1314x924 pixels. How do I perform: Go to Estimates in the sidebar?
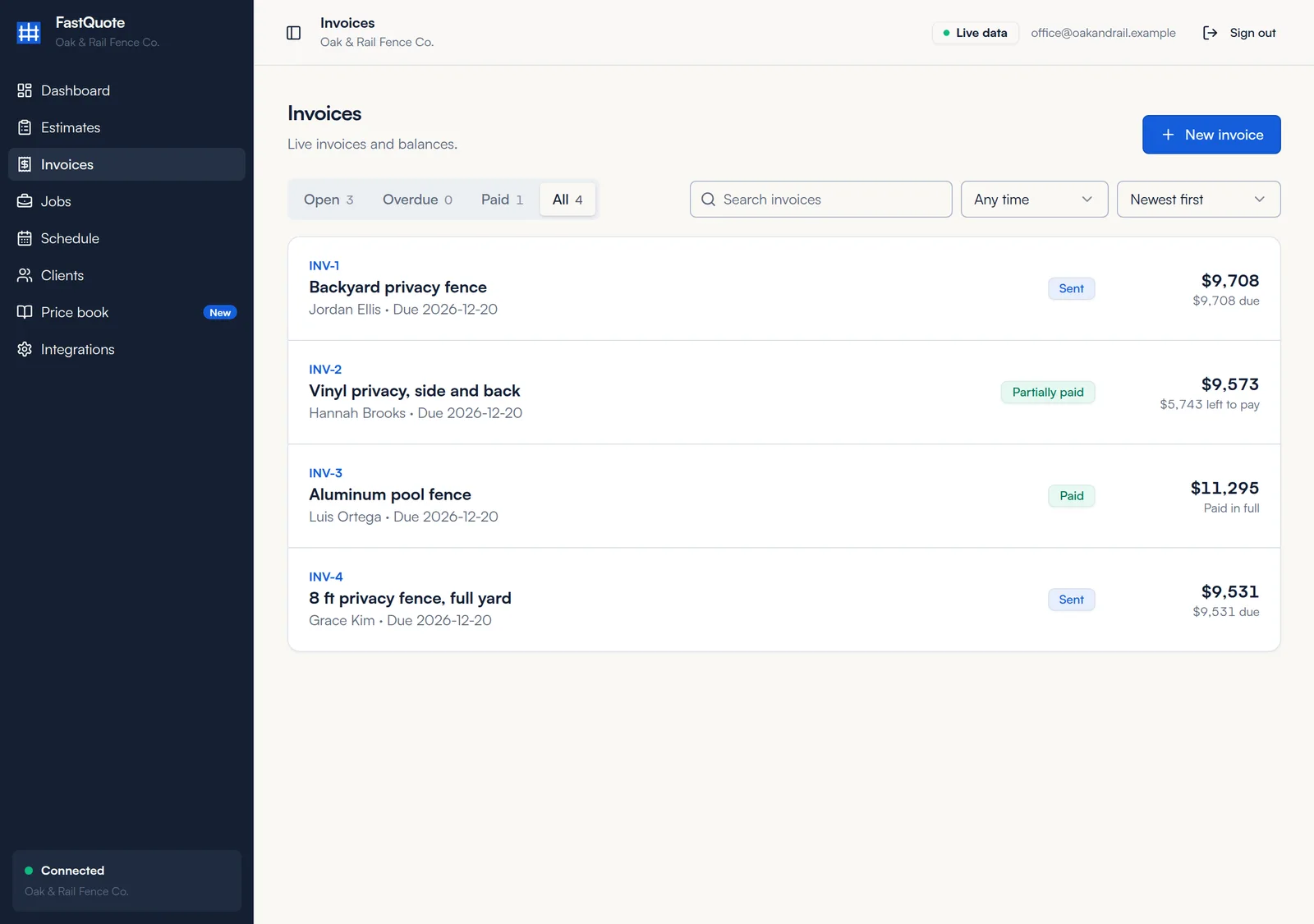pyautogui.click(x=126, y=127)
